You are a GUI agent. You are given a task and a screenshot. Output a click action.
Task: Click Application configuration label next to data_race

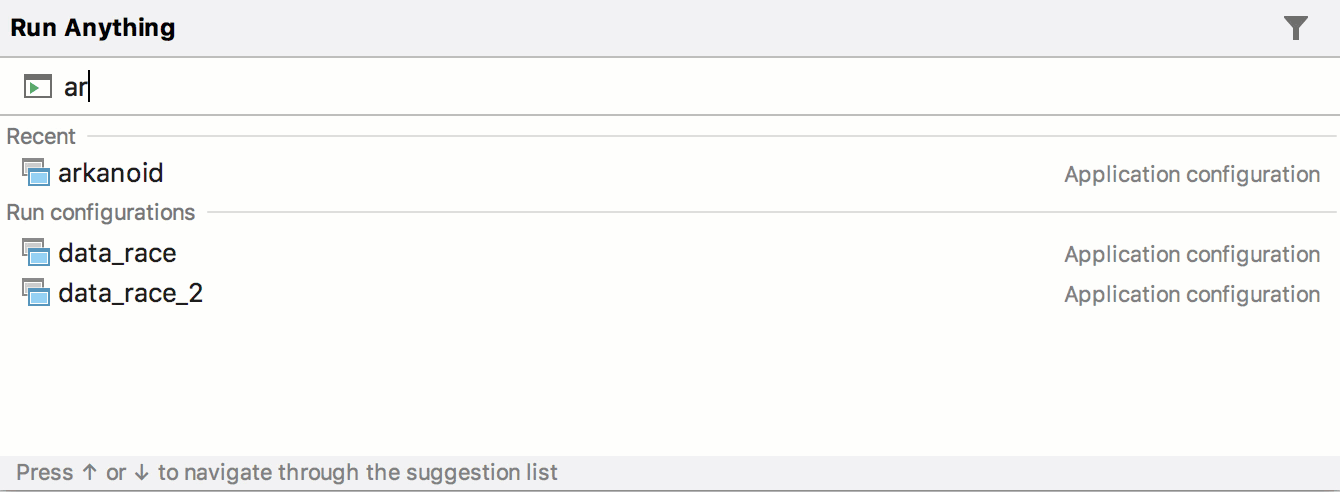point(1192,254)
